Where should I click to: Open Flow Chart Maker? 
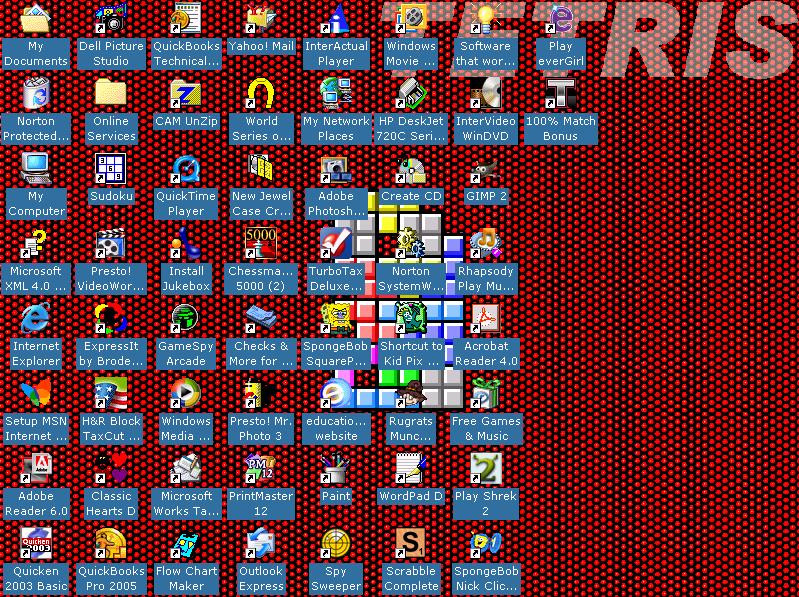tap(186, 543)
